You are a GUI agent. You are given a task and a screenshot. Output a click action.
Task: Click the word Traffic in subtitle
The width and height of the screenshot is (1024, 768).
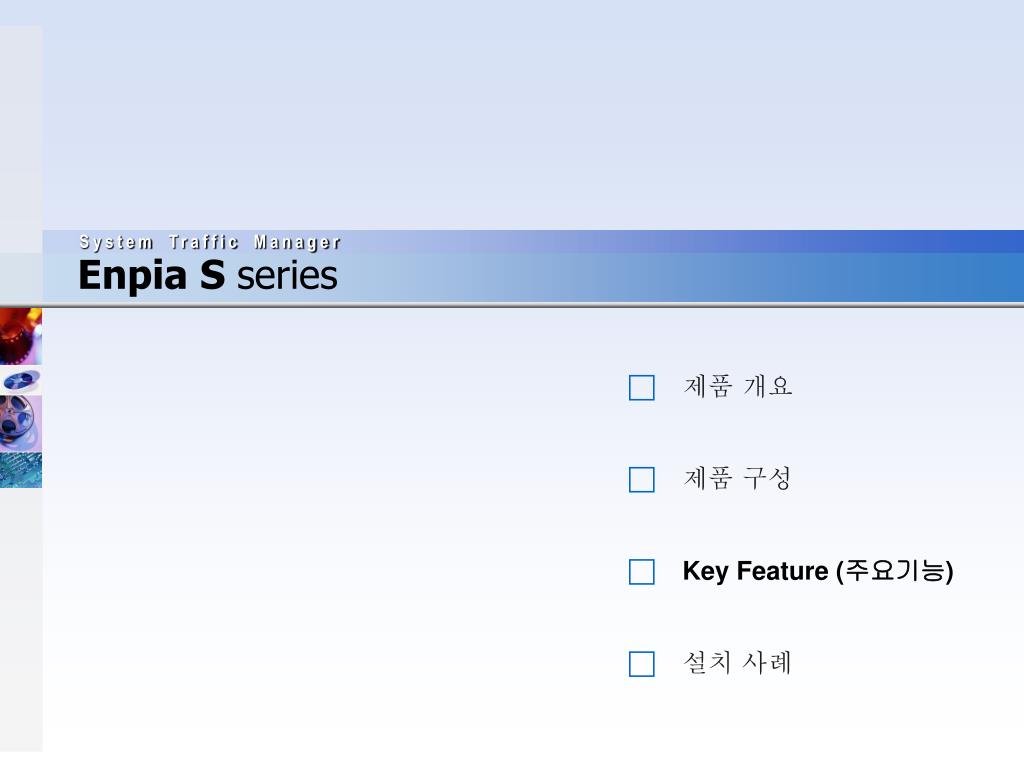(204, 242)
